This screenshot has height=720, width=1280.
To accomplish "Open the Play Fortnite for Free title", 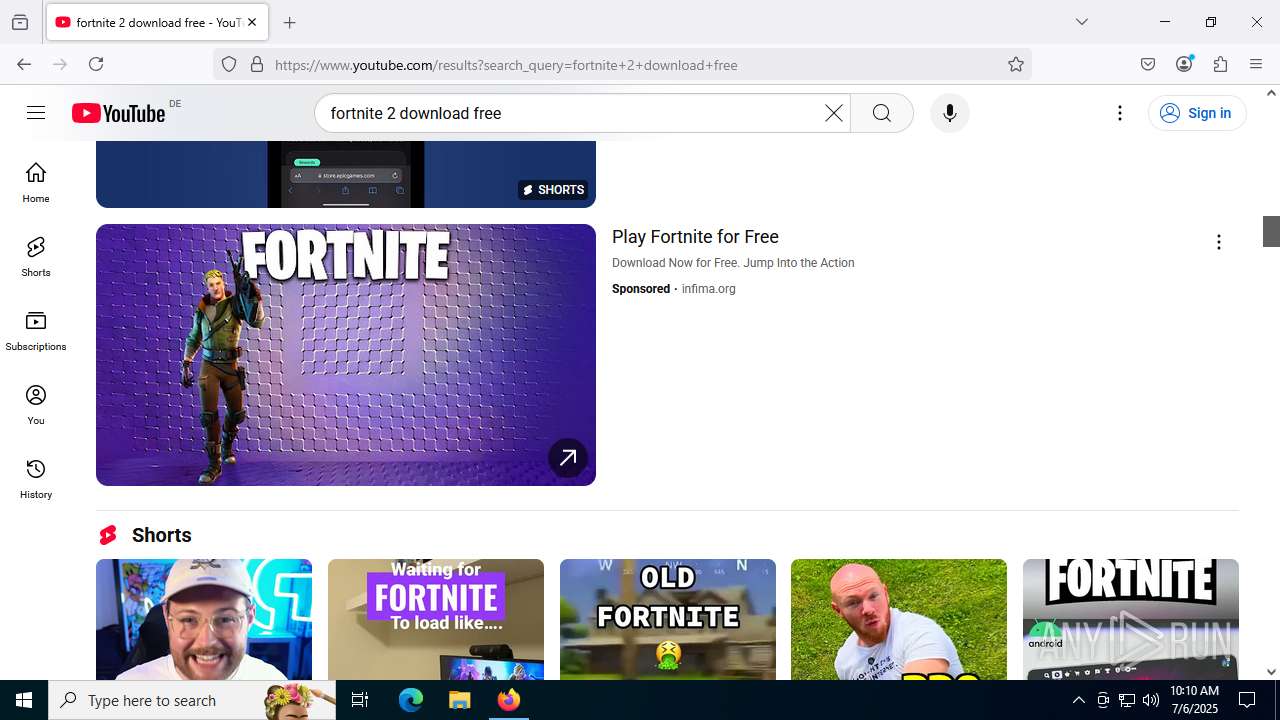I will 695,237.
